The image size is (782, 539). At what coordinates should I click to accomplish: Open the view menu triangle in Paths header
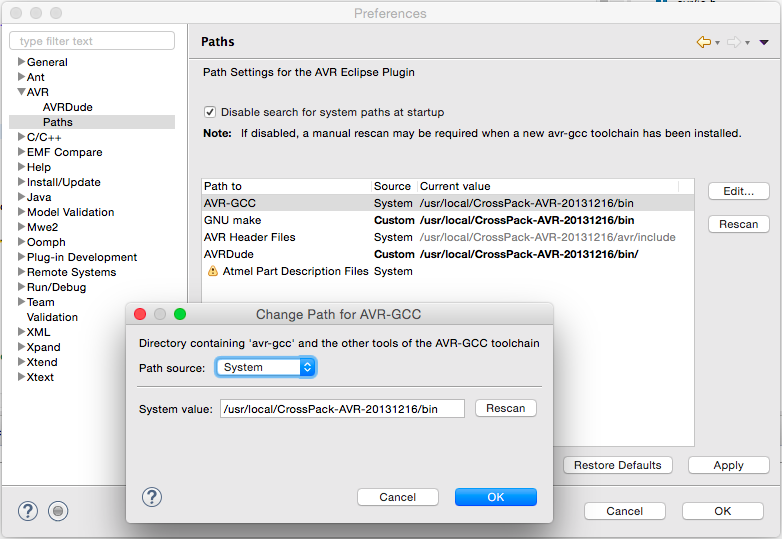[764, 42]
